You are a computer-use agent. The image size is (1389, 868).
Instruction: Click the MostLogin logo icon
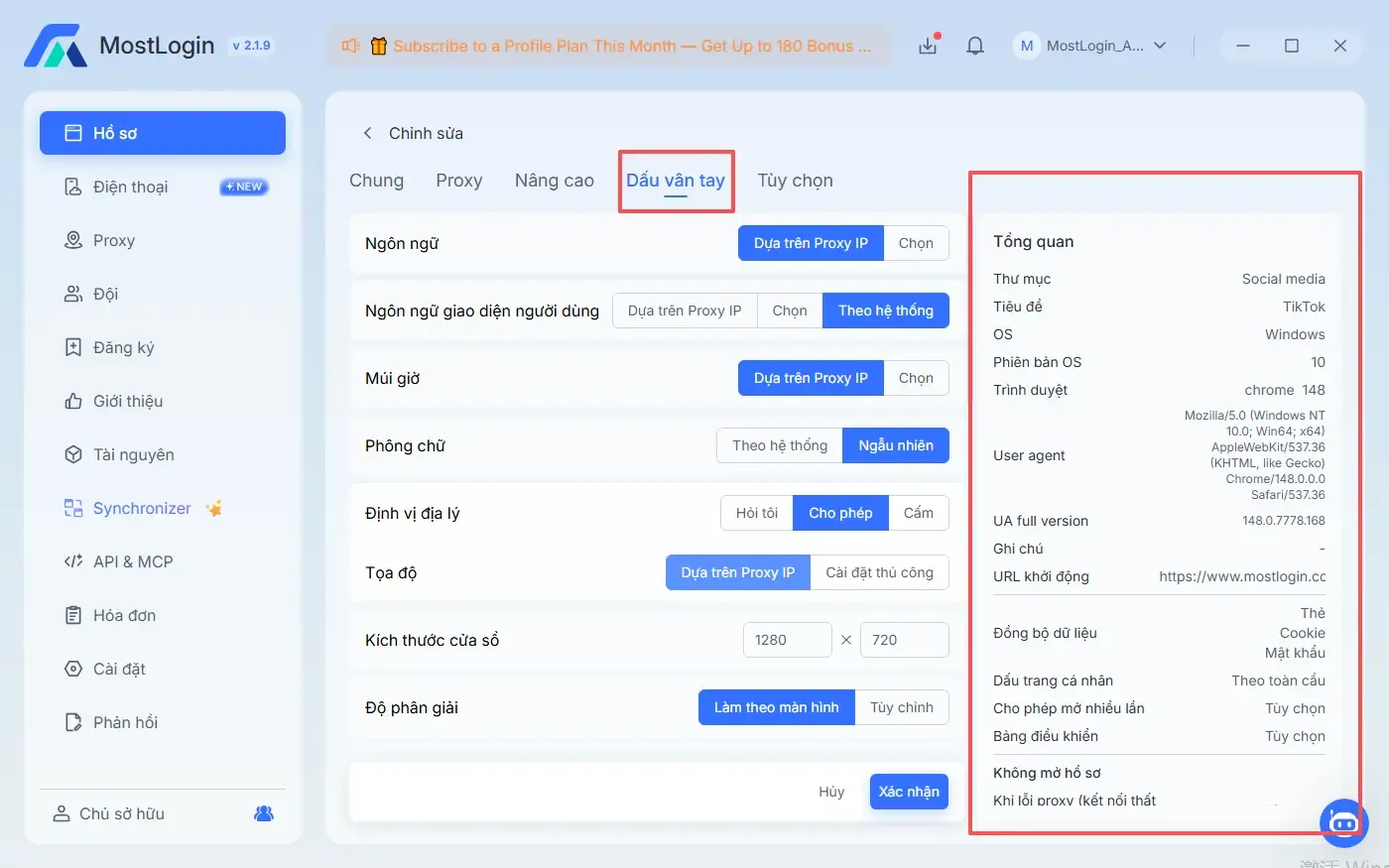(x=55, y=46)
